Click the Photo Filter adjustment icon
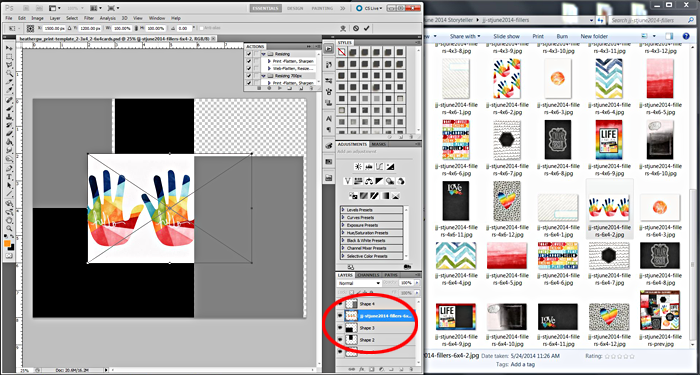The image size is (700, 375). pos(390,181)
